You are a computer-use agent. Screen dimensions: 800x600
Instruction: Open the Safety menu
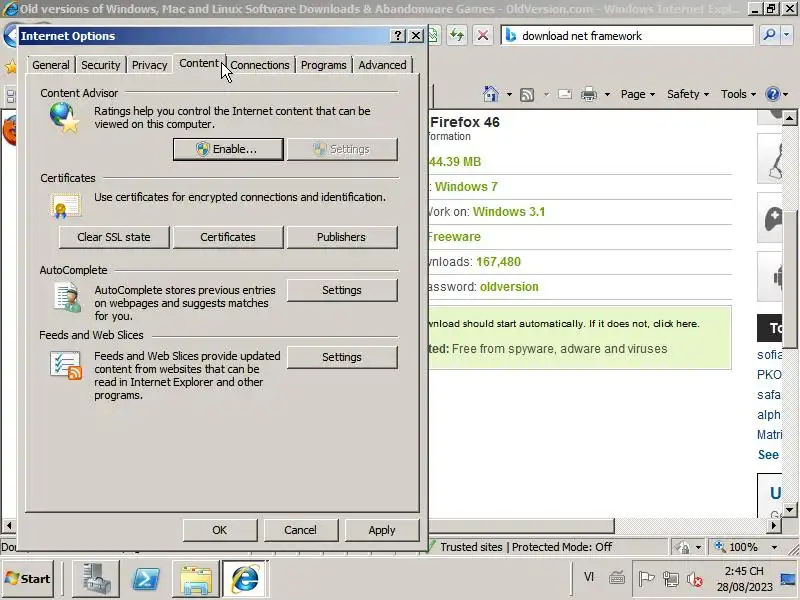click(x=688, y=94)
